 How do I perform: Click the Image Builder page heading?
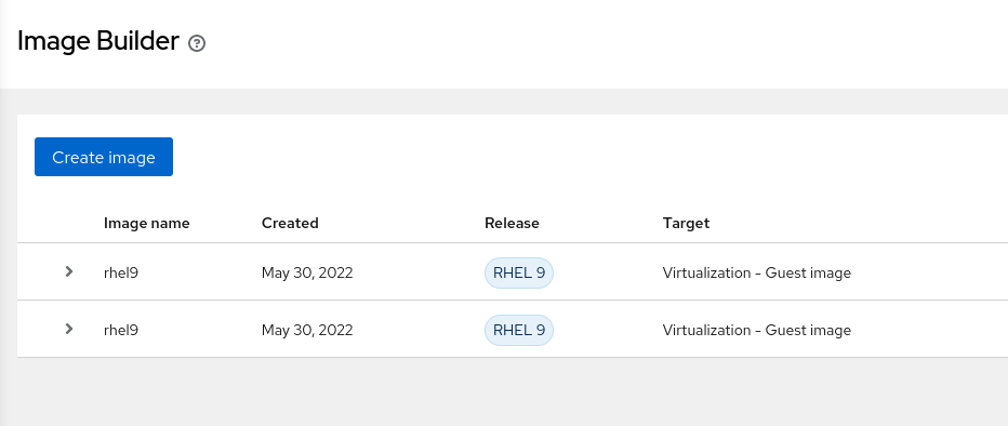click(98, 41)
